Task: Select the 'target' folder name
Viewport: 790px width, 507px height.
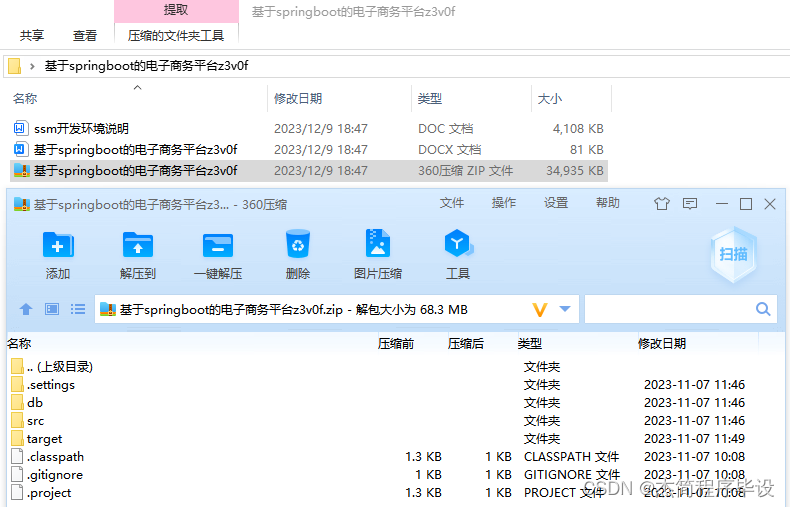Action: tap(44, 439)
